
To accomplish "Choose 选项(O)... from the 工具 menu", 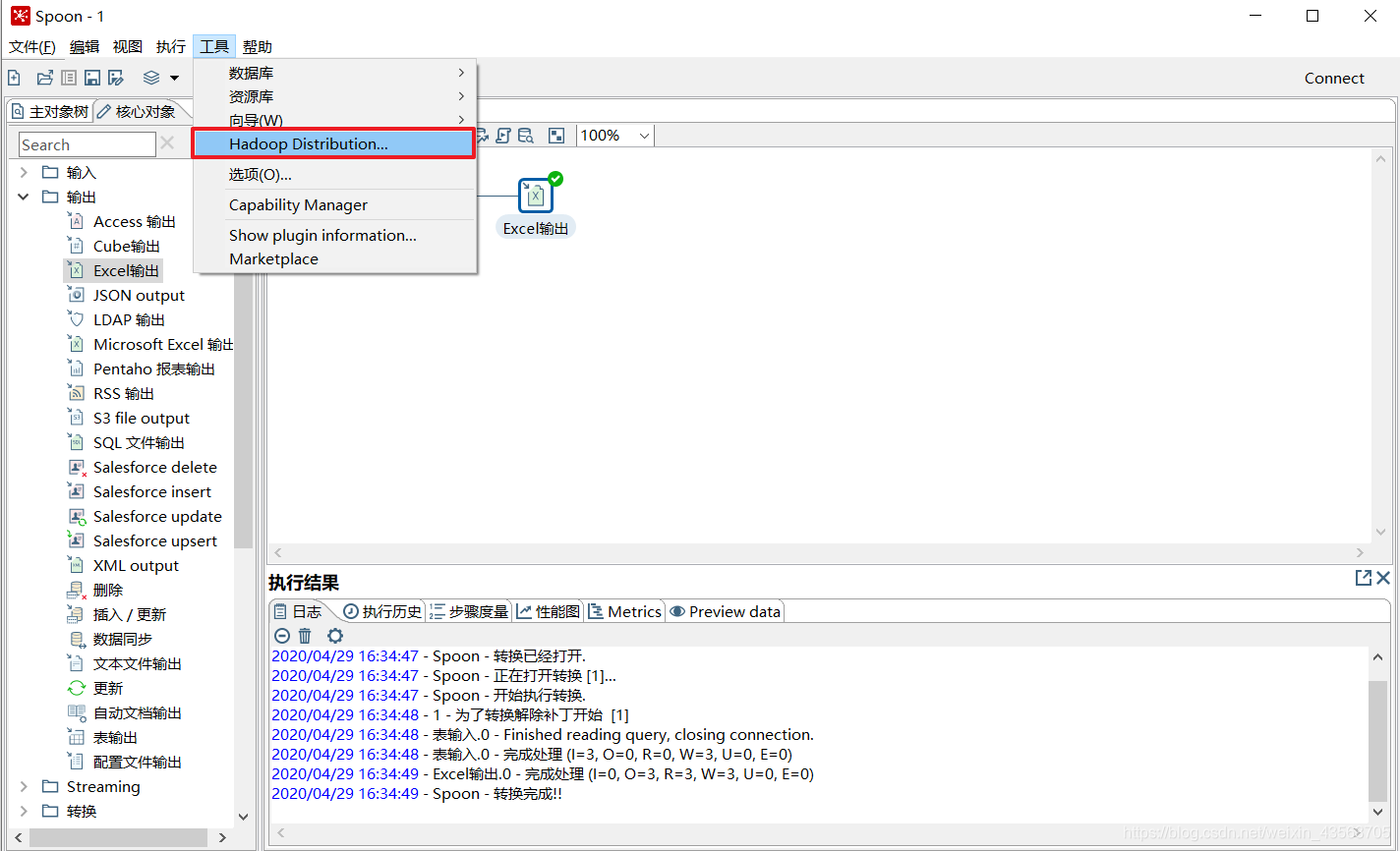I will (x=335, y=174).
